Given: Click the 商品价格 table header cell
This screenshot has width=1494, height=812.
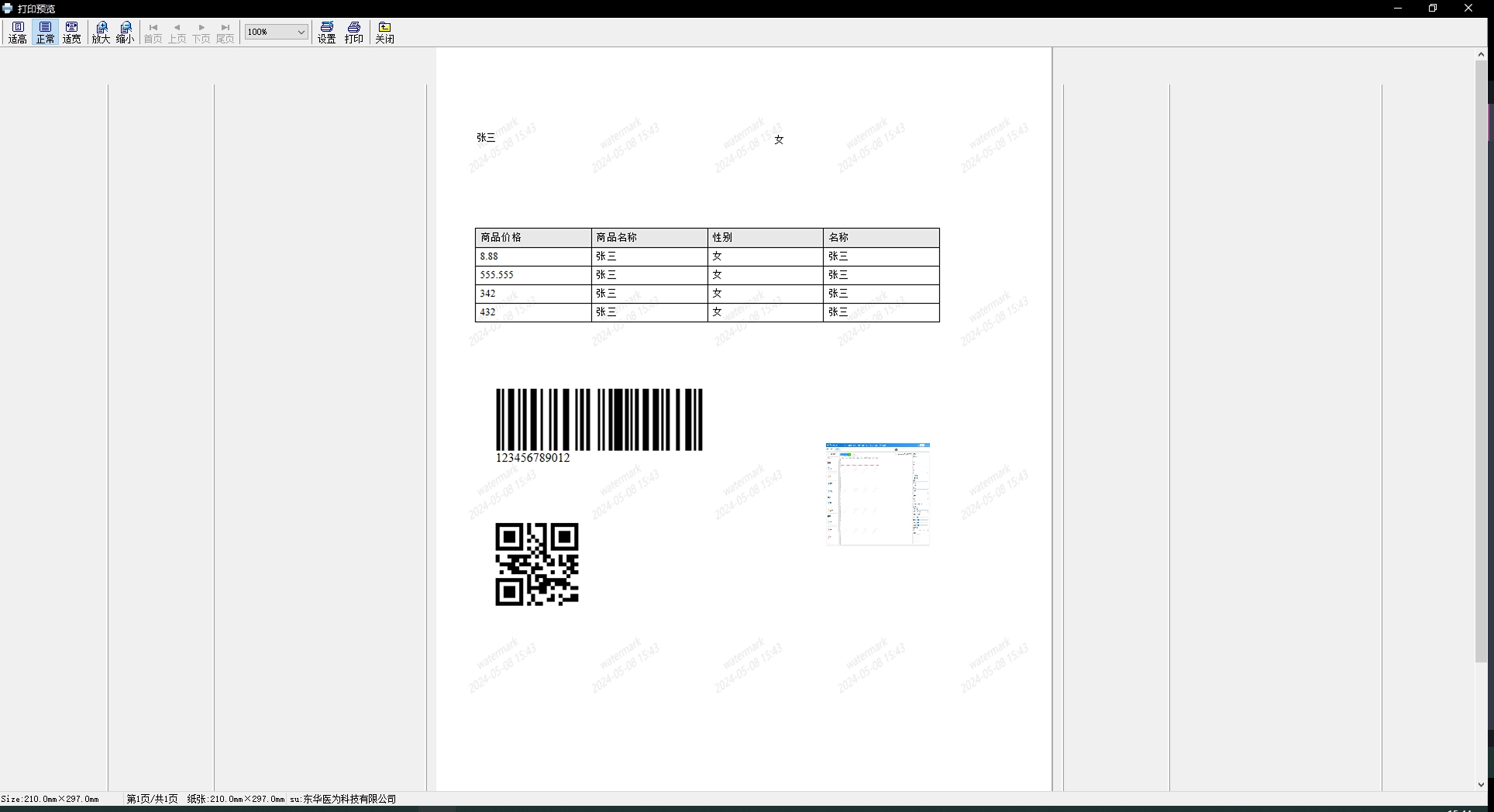Looking at the screenshot, I should [533, 238].
